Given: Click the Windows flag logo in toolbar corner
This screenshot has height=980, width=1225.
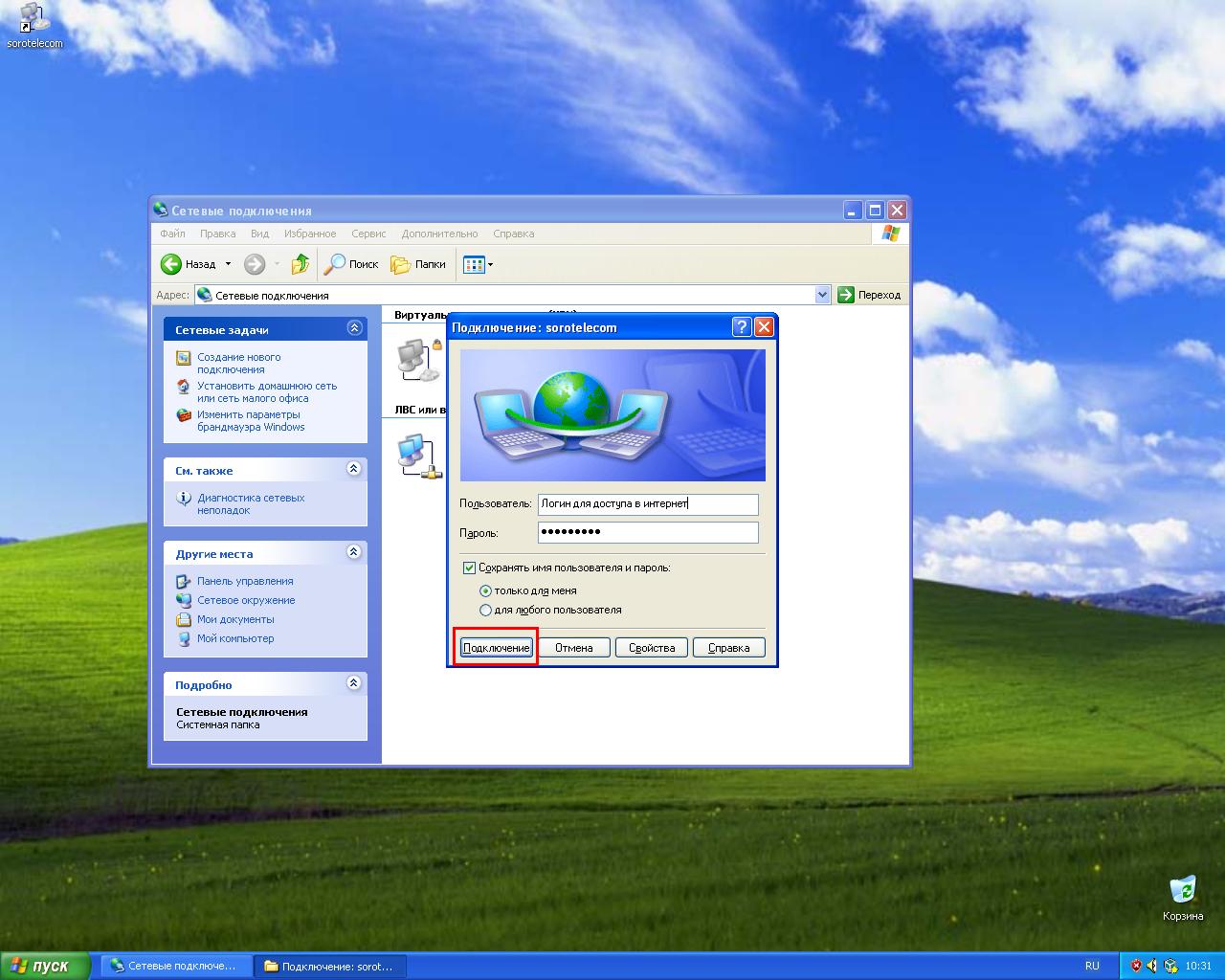Looking at the screenshot, I should coord(890,234).
